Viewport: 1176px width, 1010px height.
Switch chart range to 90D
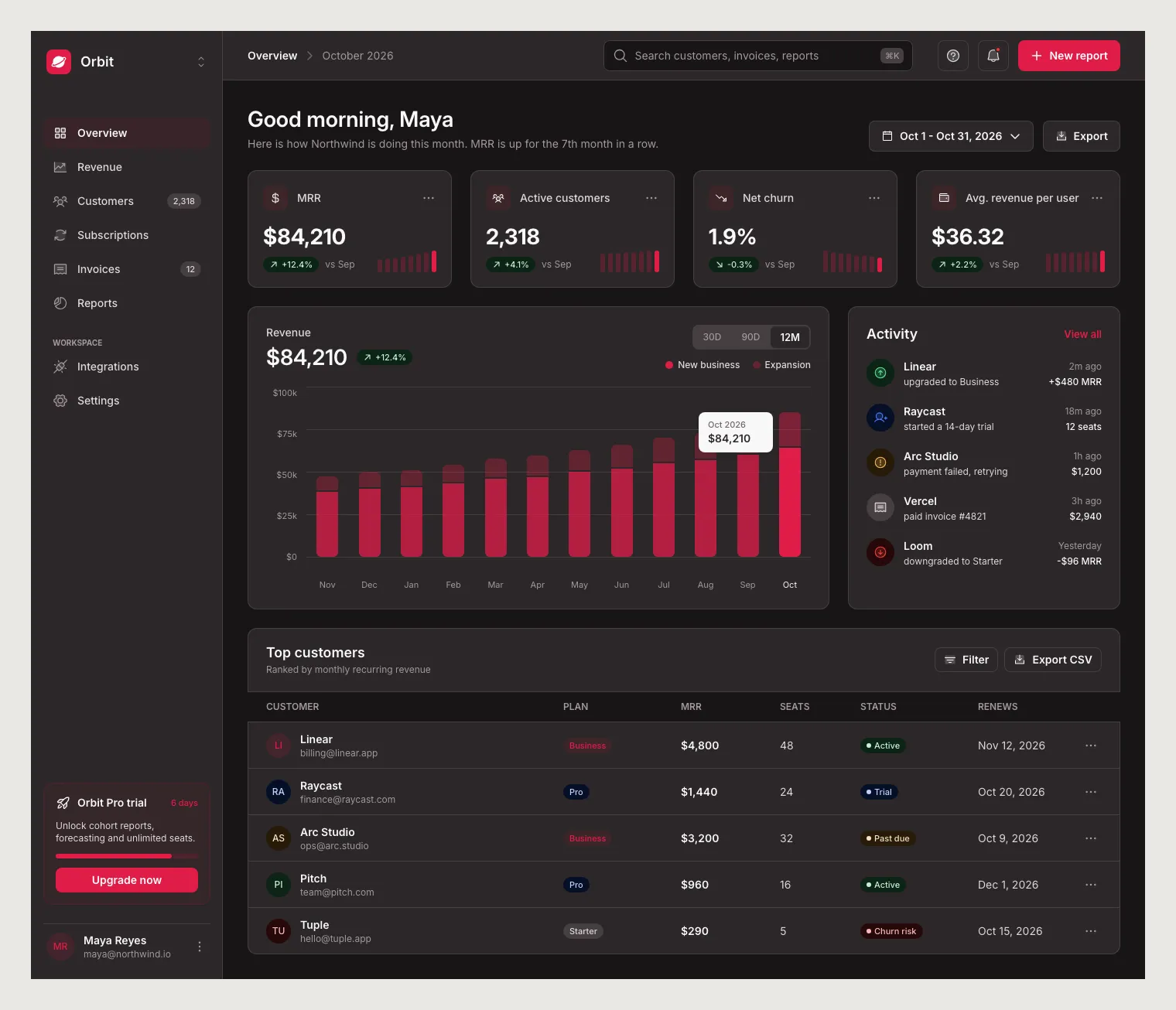click(x=750, y=337)
